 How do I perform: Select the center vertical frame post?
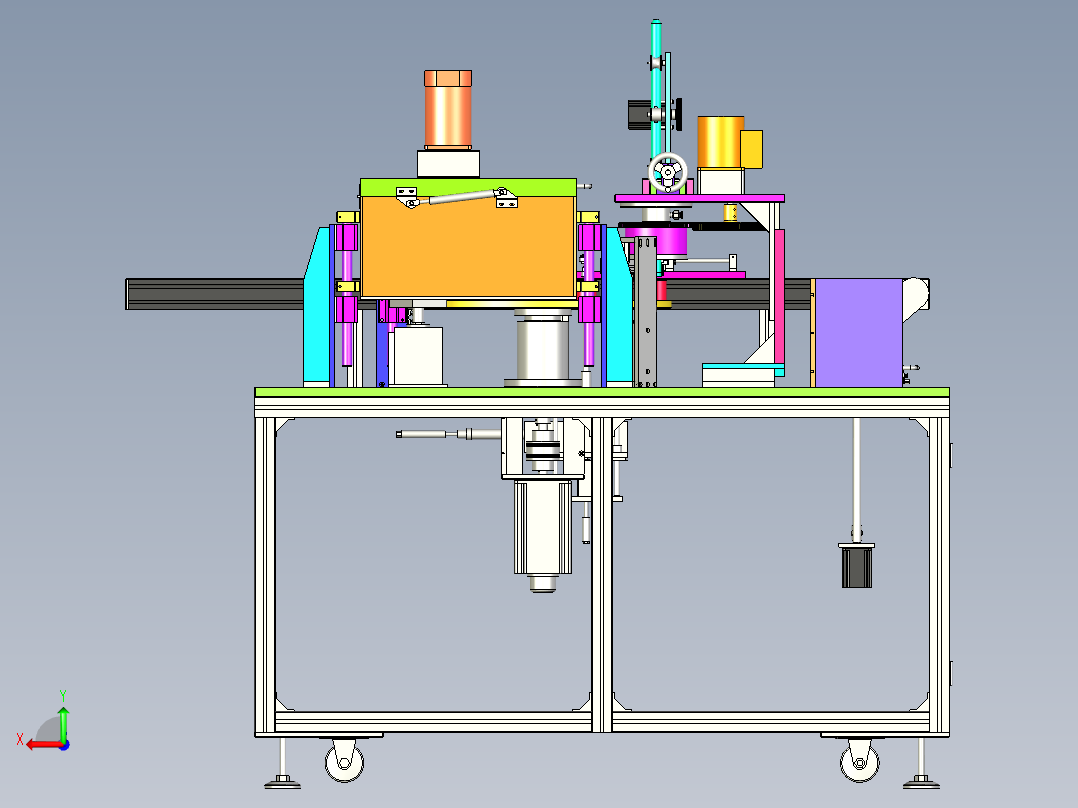[x=602, y=575]
